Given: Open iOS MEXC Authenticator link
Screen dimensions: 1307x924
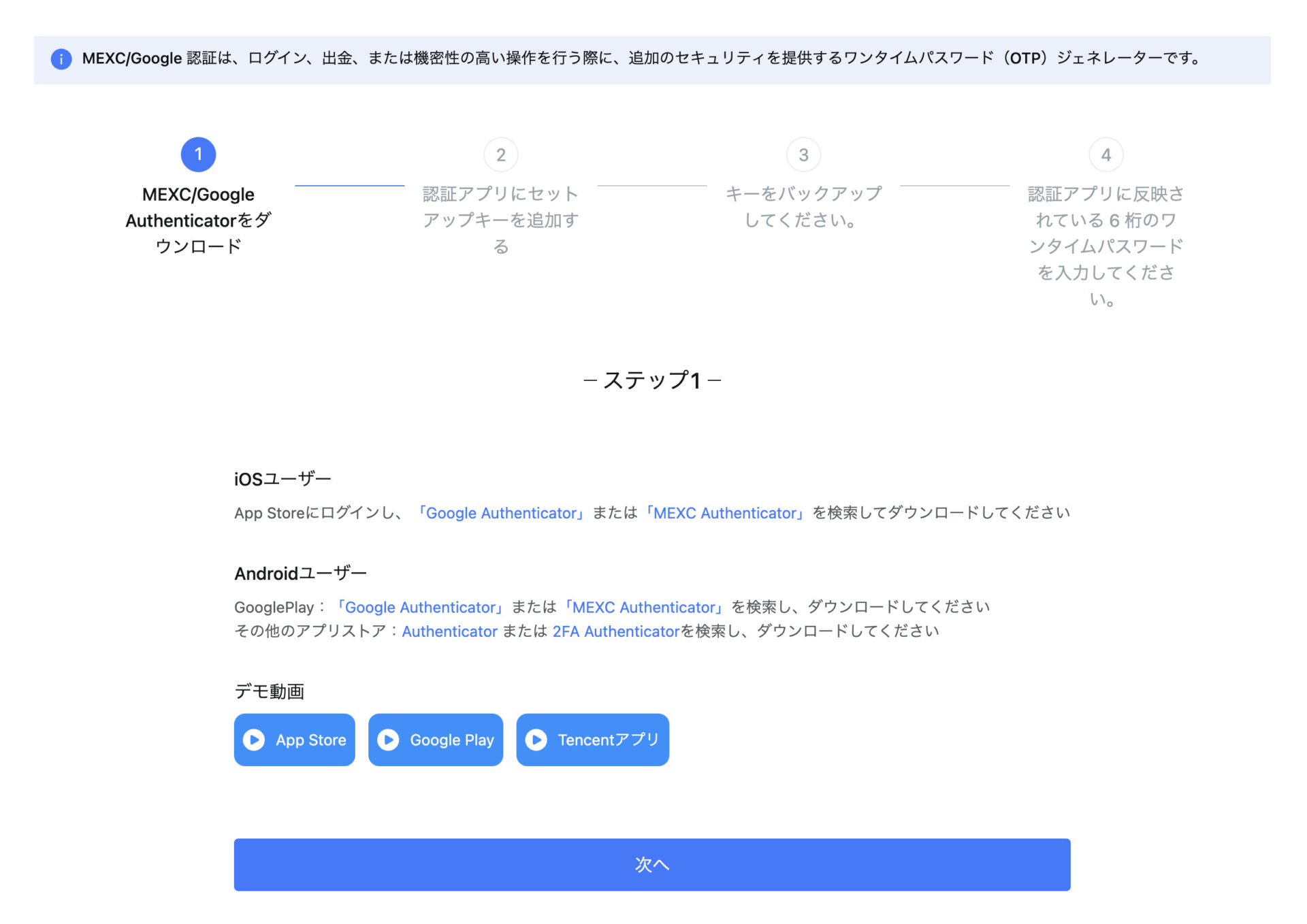Looking at the screenshot, I should pos(725,513).
